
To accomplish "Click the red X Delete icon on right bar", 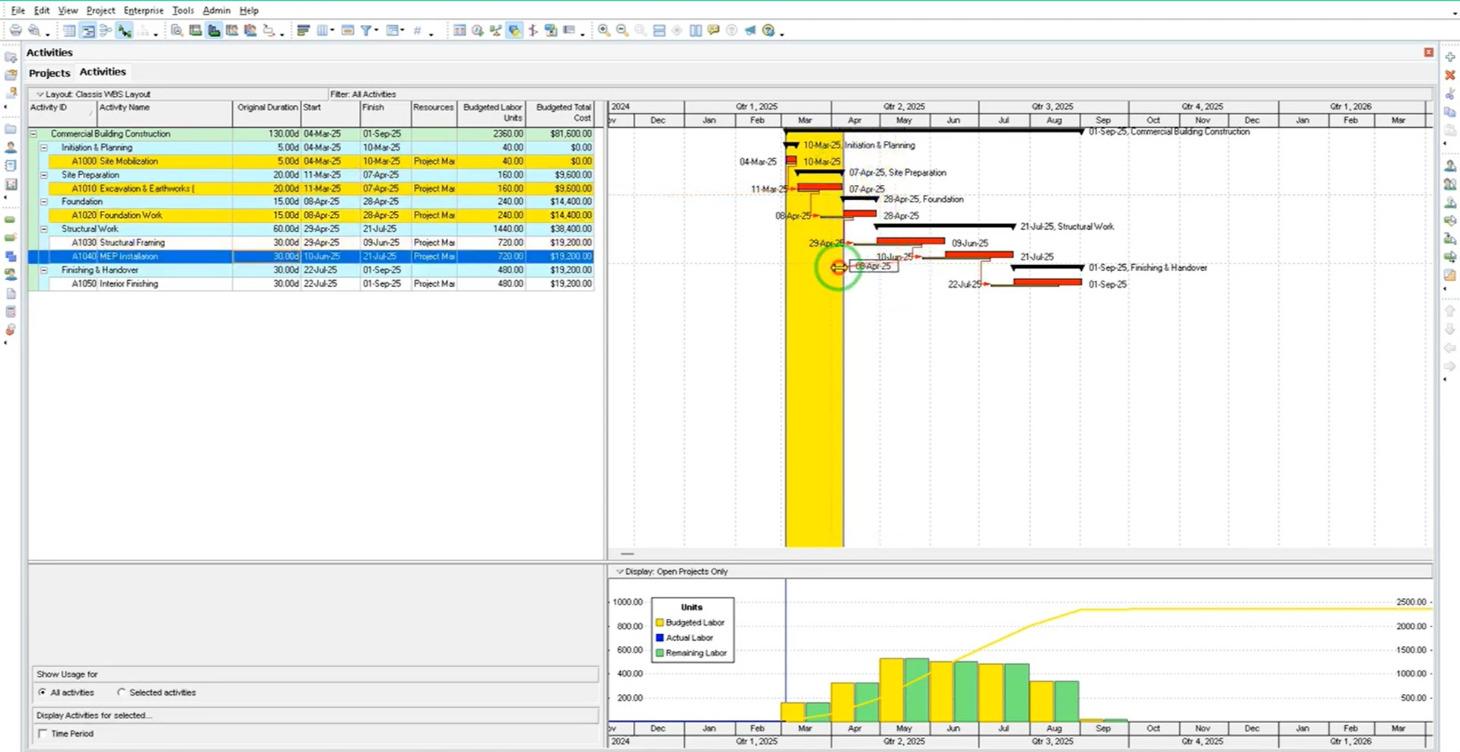I will tap(1450, 75).
